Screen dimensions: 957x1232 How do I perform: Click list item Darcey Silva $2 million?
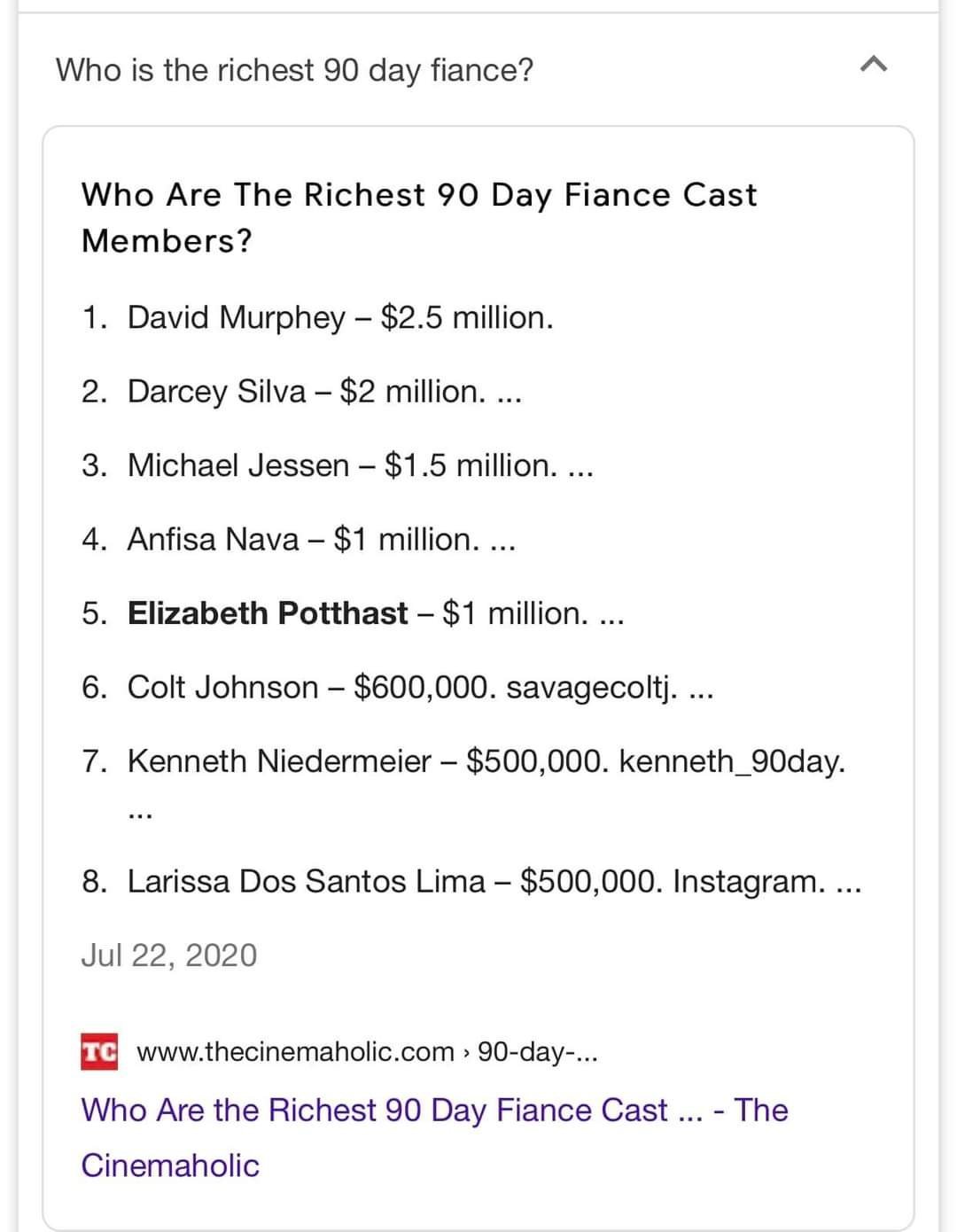click(x=301, y=391)
